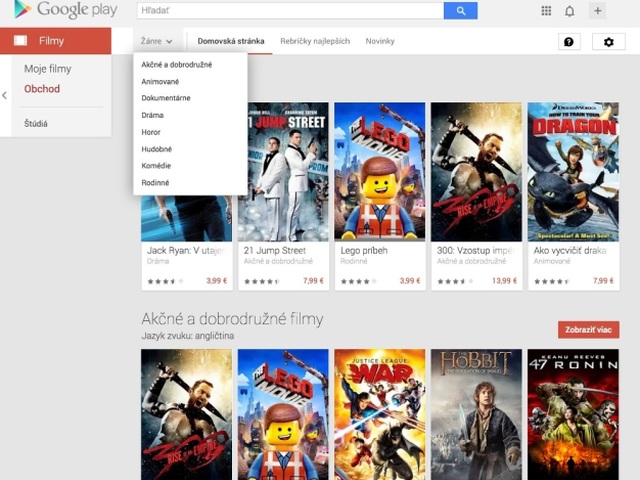Viewport: 640px width, 480px height.
Task: Switch to Rebríčky najlepších tab
Action: pyautogui.click(x=315, y=41)
